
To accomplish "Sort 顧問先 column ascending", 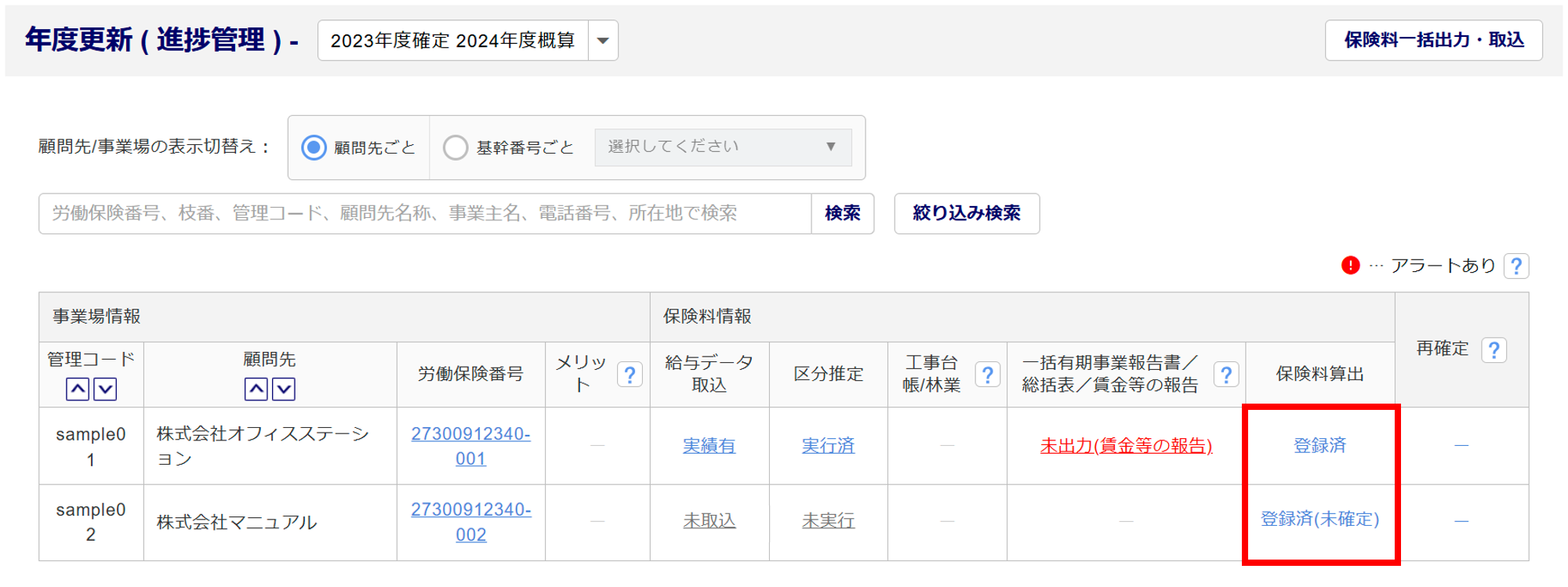I will tap(256, 389).
